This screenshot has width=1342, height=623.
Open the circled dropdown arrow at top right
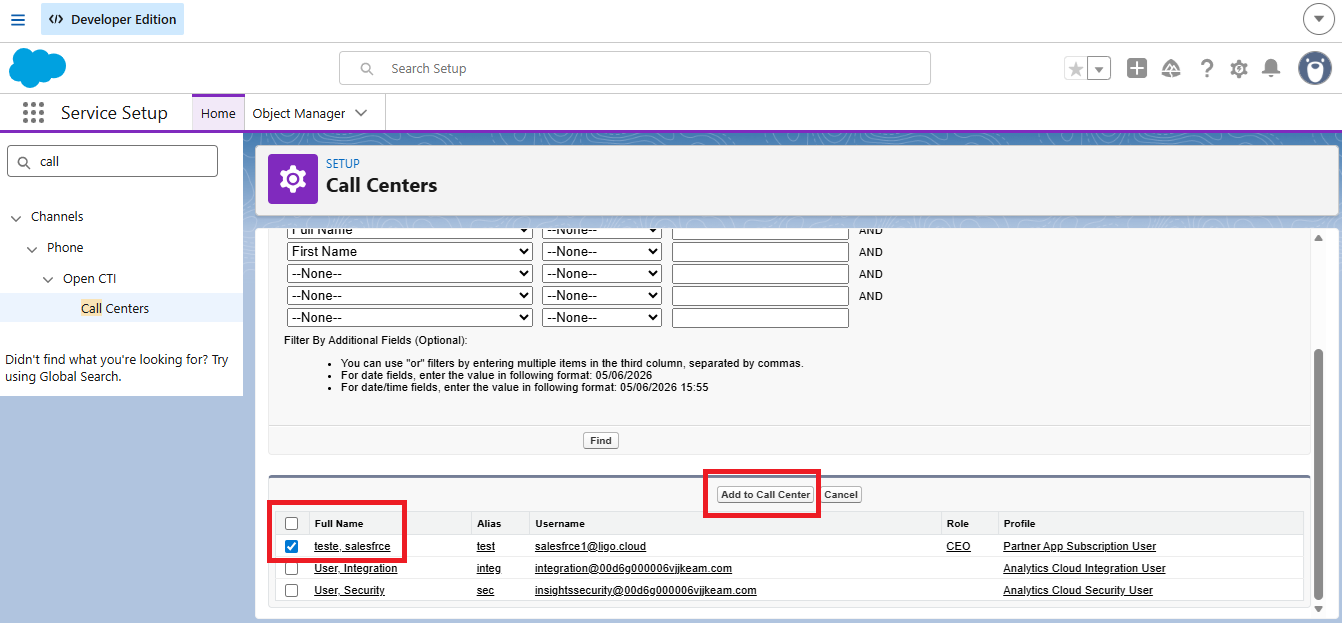(x=1319, y=19)
